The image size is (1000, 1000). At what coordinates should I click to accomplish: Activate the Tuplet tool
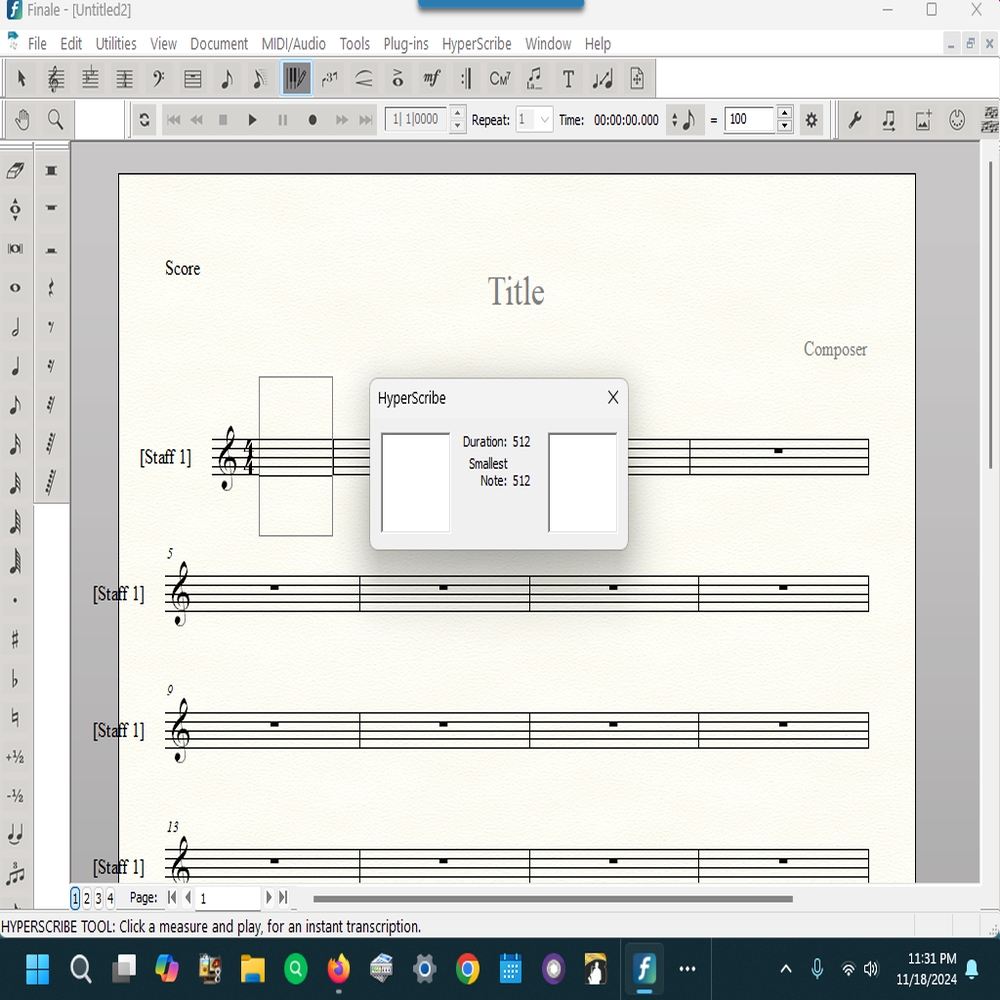(330, 79)
